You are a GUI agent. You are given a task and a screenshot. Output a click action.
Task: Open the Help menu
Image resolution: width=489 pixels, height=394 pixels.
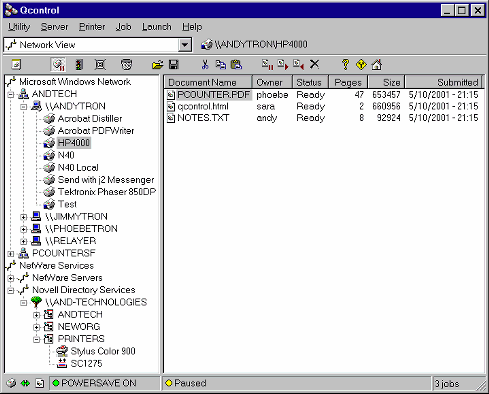(192, 27)
